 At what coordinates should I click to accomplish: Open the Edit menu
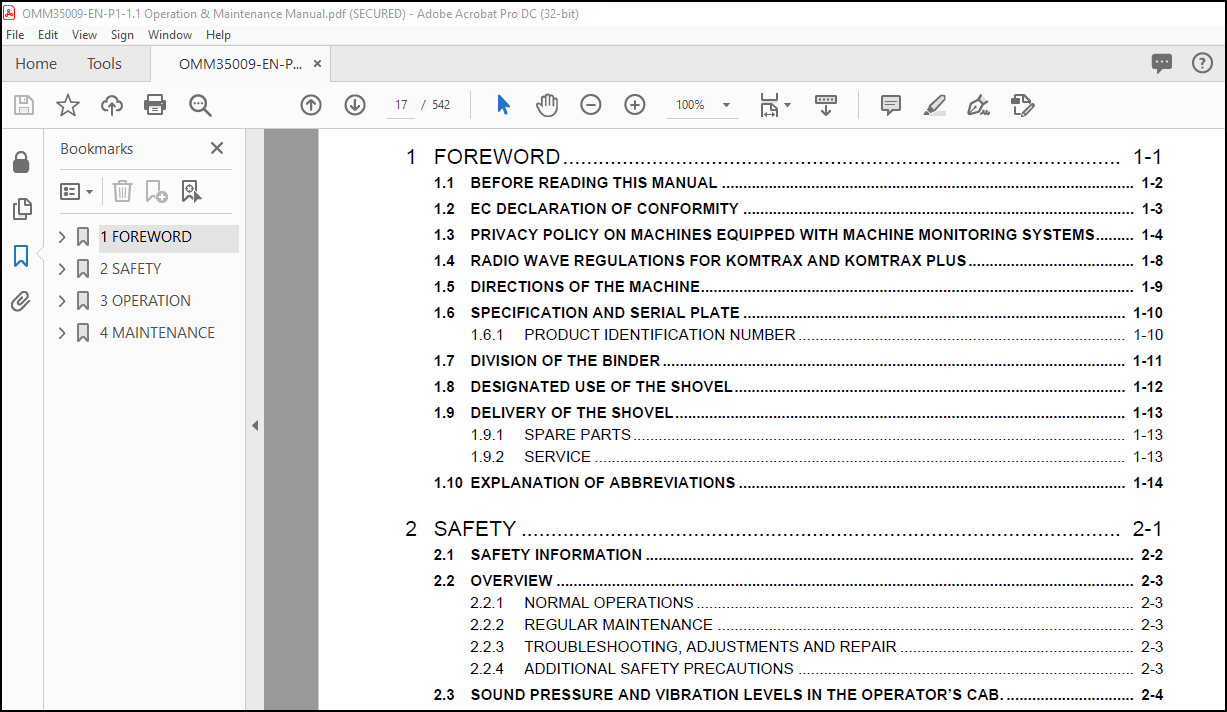tap(48, 35)
